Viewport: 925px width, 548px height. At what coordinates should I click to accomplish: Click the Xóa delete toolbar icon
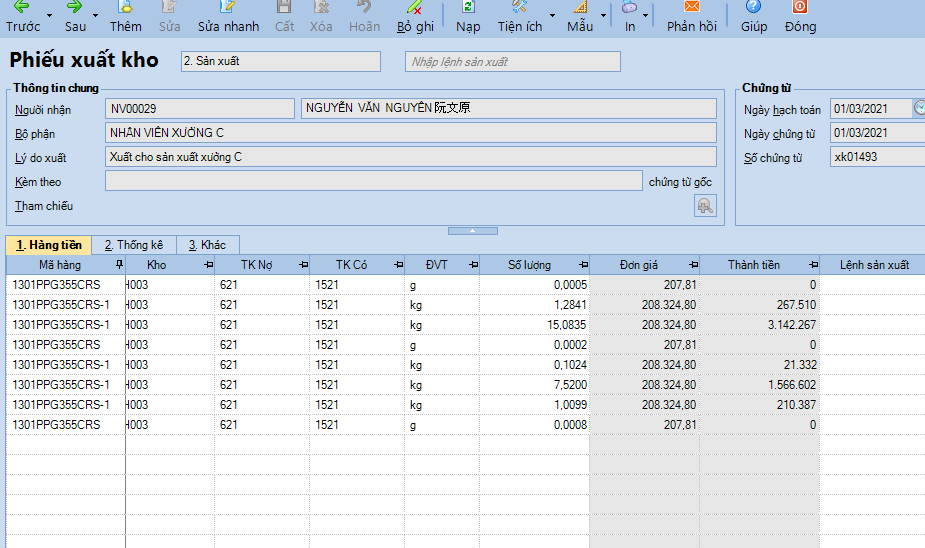pos(321,17)
